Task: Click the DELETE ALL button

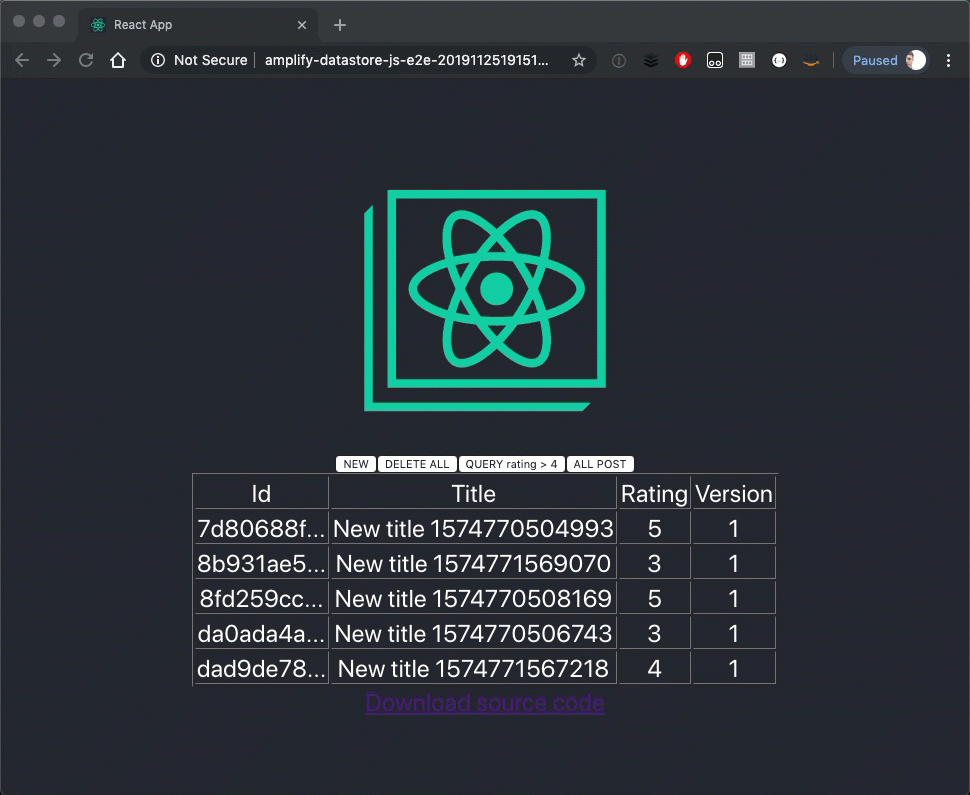Action: pyautogui.click(x=417, y=464)
